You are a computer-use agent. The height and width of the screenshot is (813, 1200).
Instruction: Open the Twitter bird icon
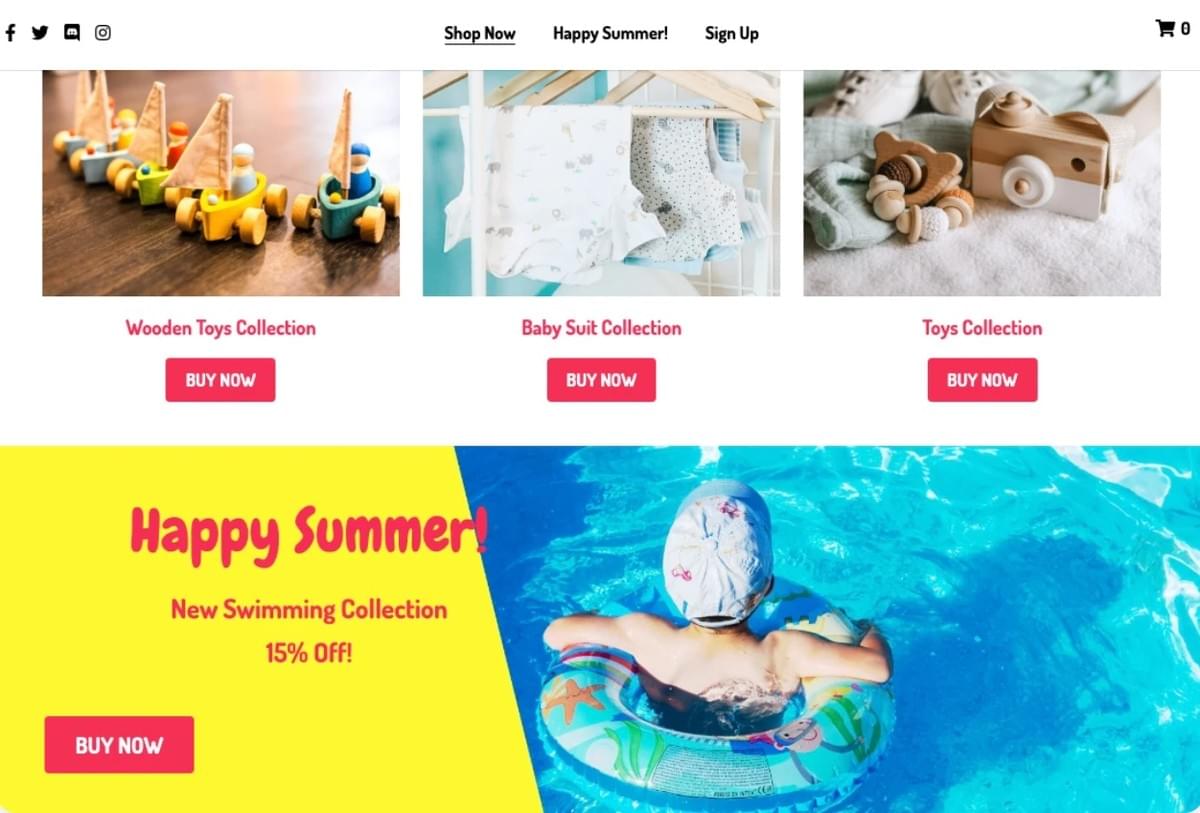[40, 32]
